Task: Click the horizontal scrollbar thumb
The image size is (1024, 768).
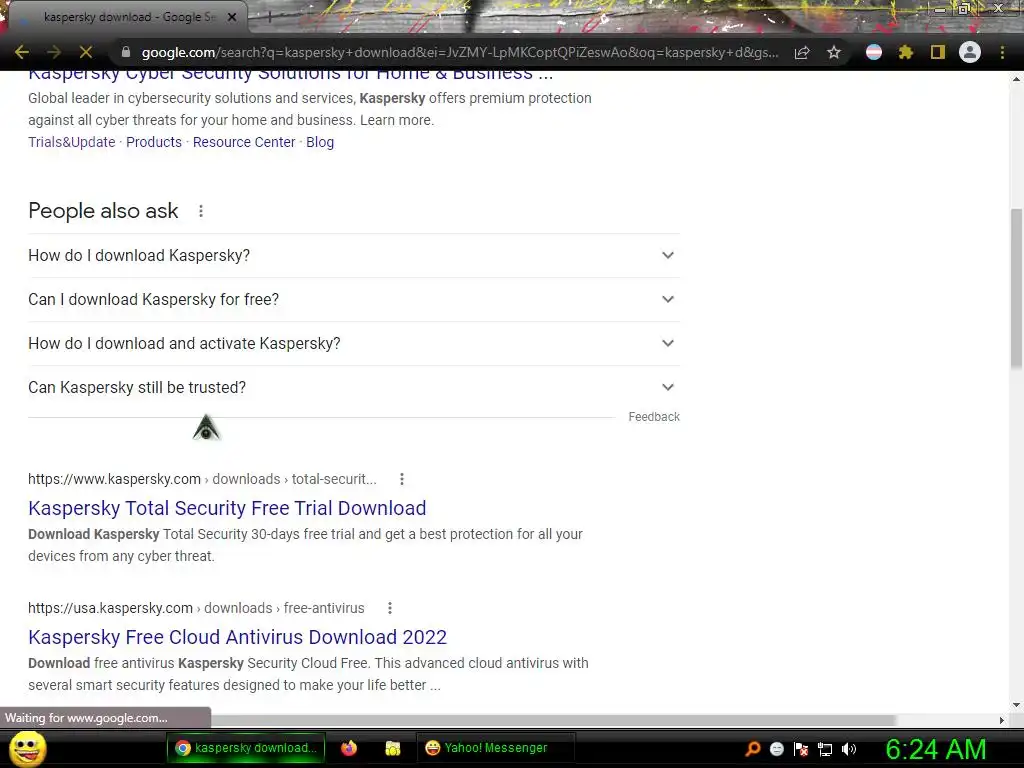Action: point(554,720)
